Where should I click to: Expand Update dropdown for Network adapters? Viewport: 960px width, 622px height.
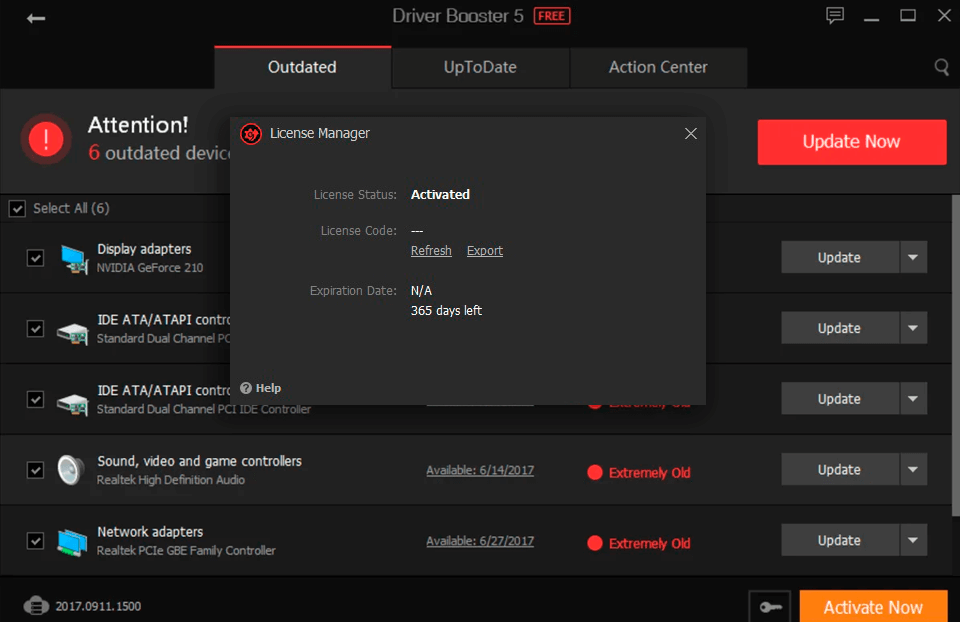click(913, 540)
